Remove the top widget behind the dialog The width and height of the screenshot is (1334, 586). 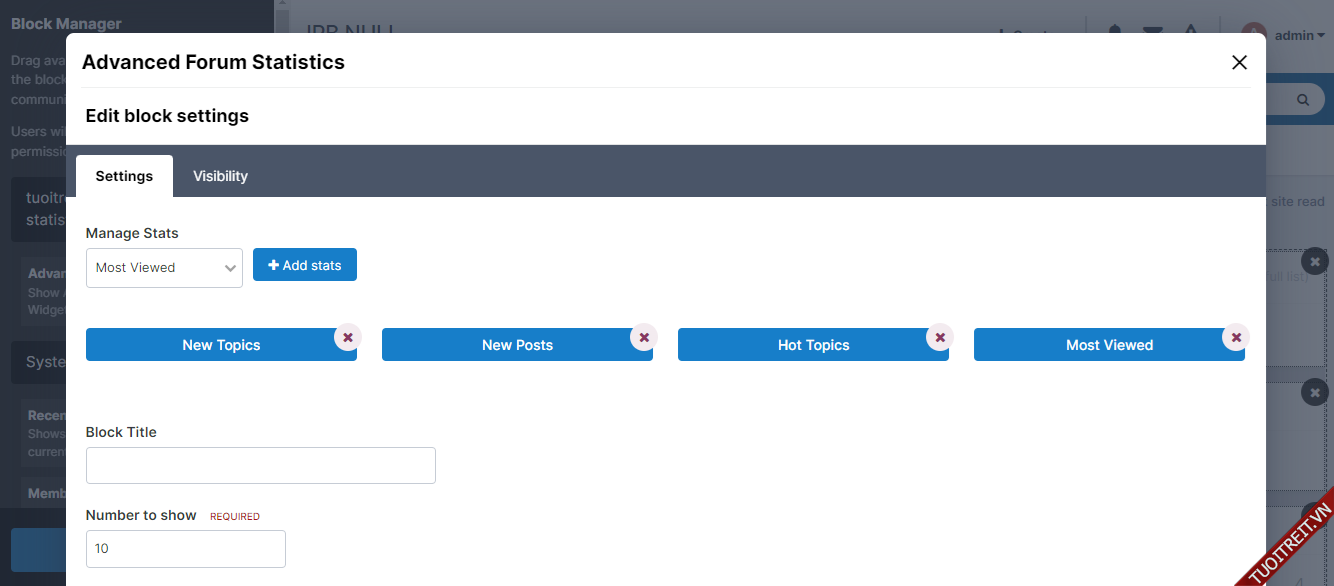pos(1314,261)
